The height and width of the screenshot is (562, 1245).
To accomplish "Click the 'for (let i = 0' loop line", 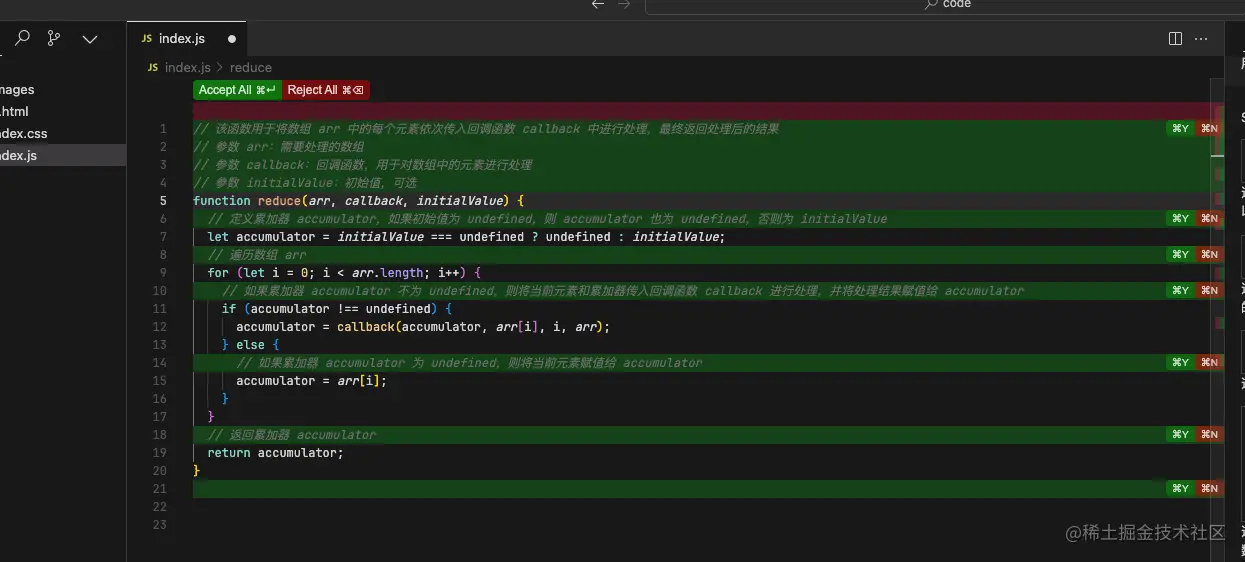I will click(x=344, y=272).
